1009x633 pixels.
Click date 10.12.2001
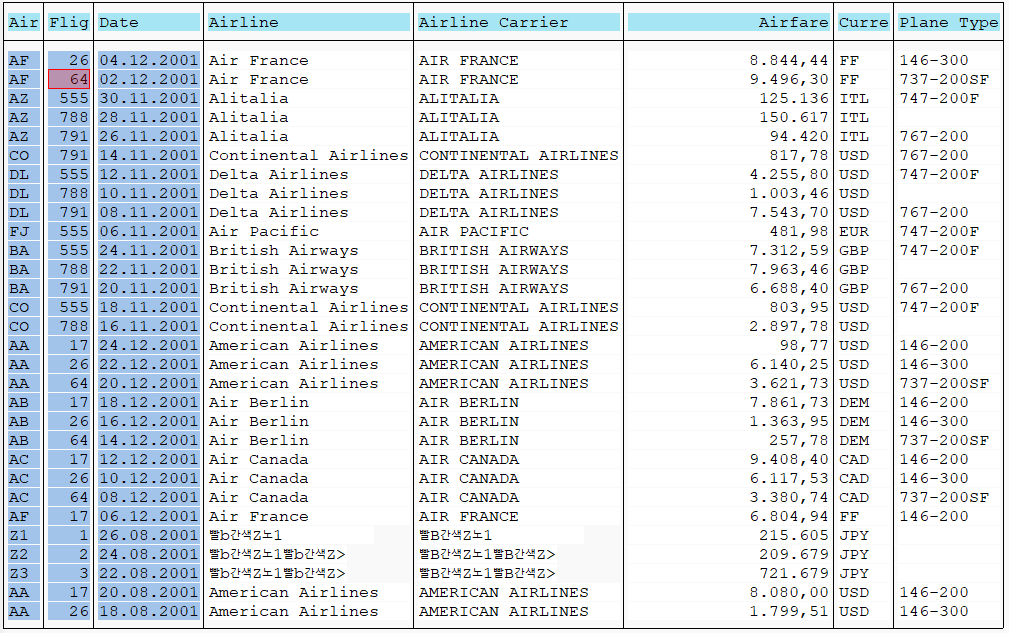[149, 478]
